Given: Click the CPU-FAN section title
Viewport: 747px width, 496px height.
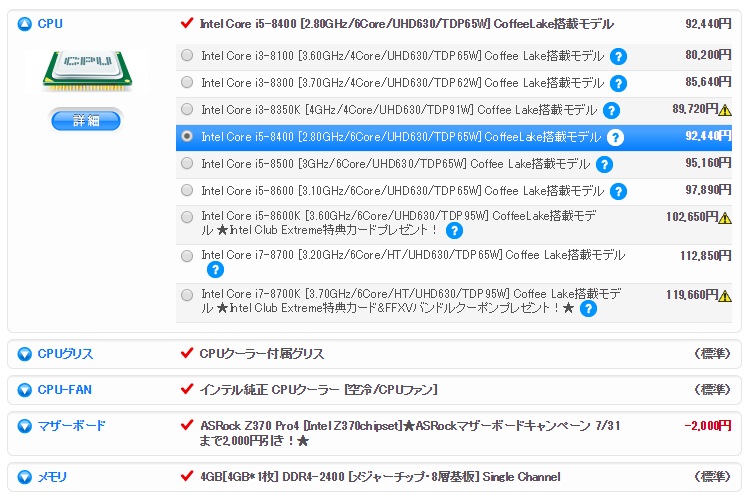Looking at the screenshot, I should click(64, 390).
